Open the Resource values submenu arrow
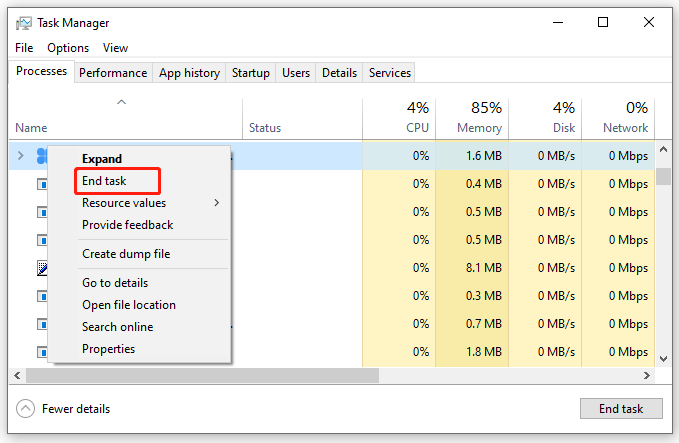 tap(217, 203)
